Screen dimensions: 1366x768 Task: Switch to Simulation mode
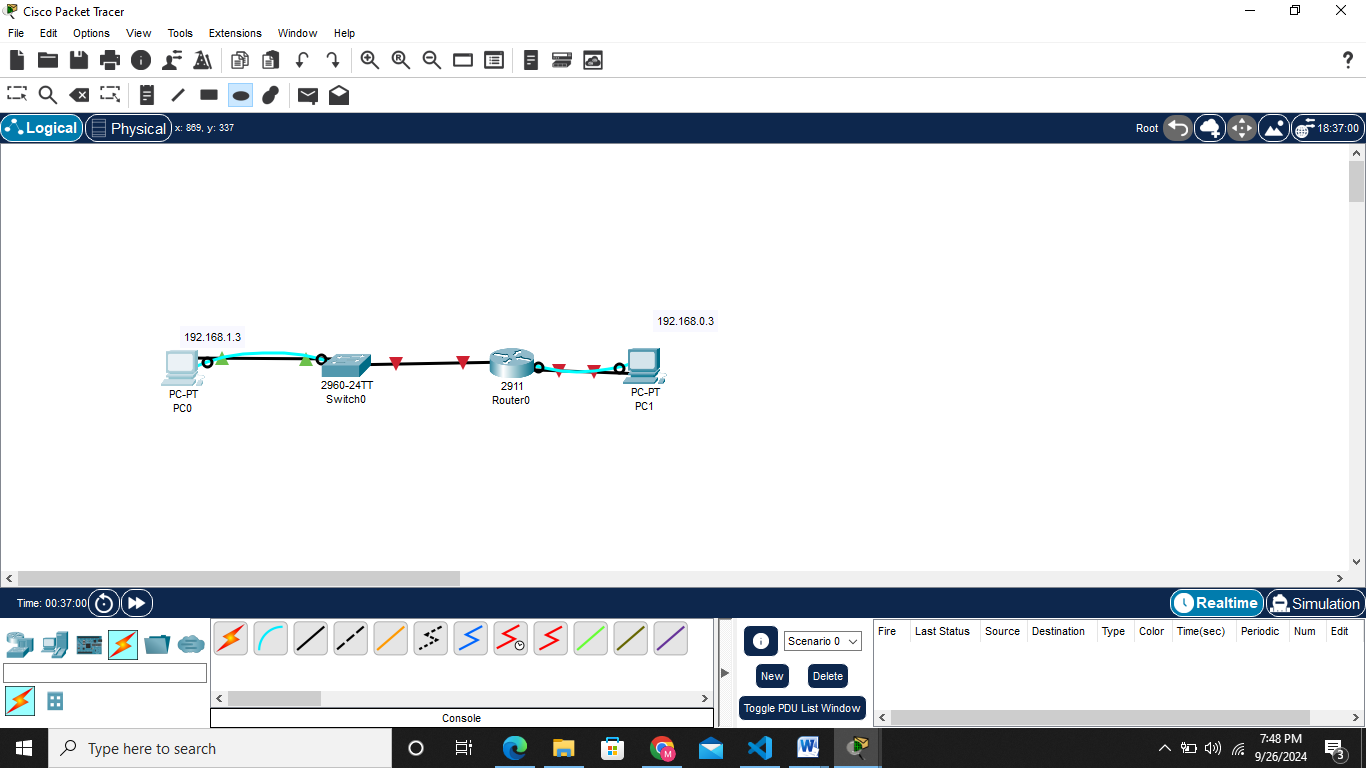pyautogui.click(x=1314, y=603)
